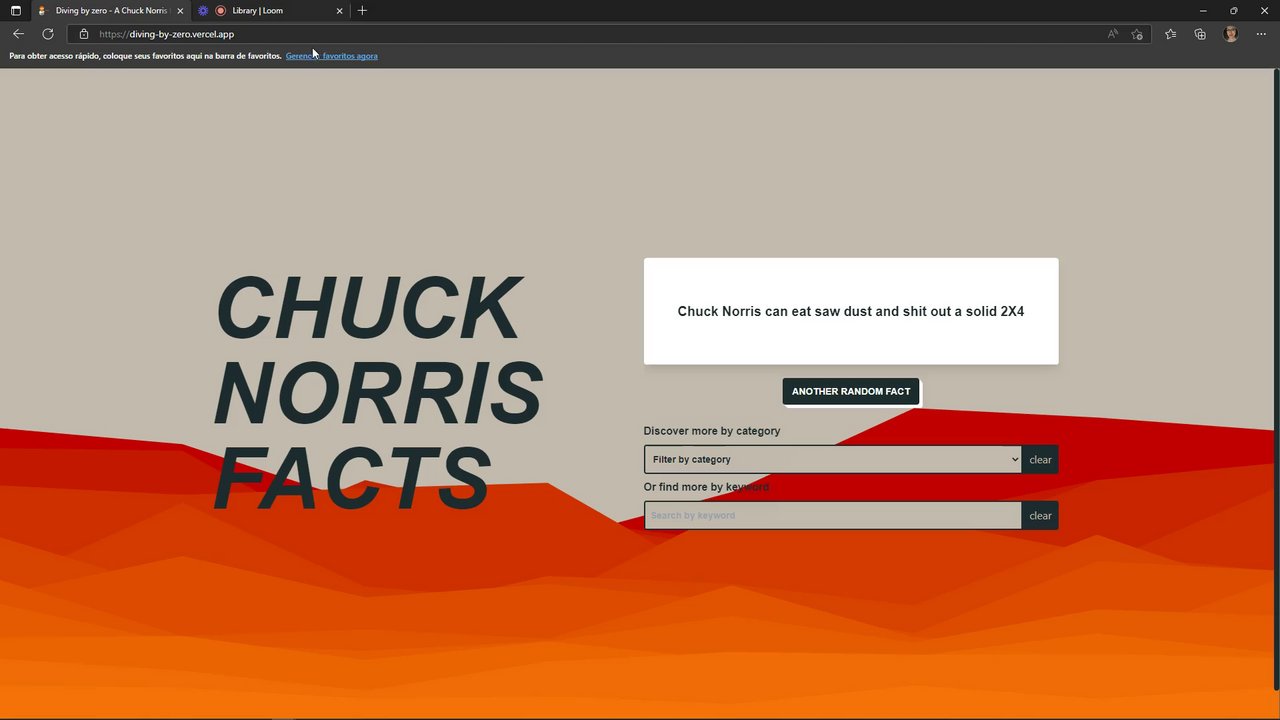Click the padlock site info icon
Image resolution: width=1280 pixels, height=720 pixels.
click(84, 34)
